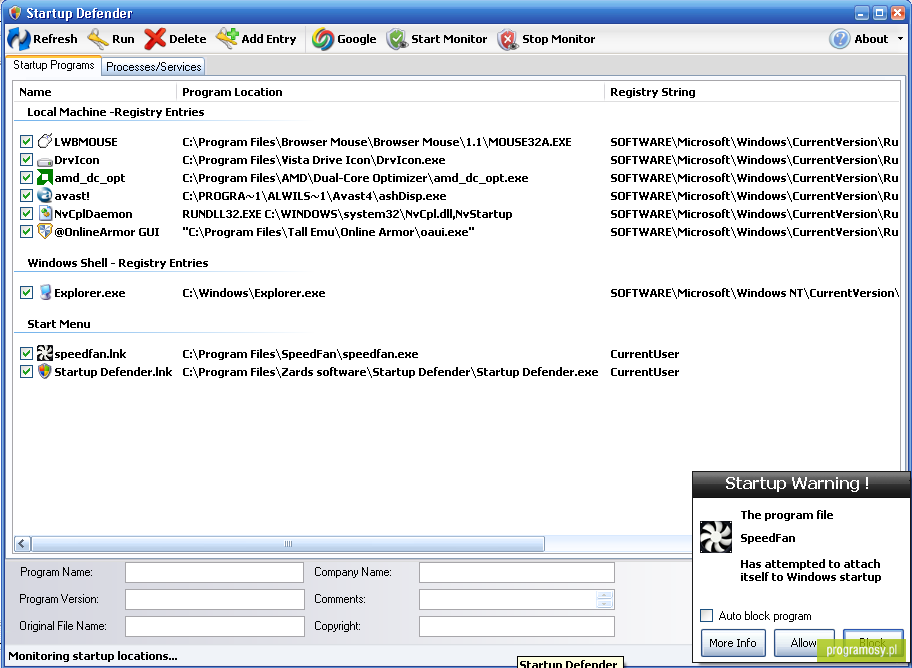Click the Comments field spinner arrows
Viewport: 912px width, 668px height.
[604, 599]
